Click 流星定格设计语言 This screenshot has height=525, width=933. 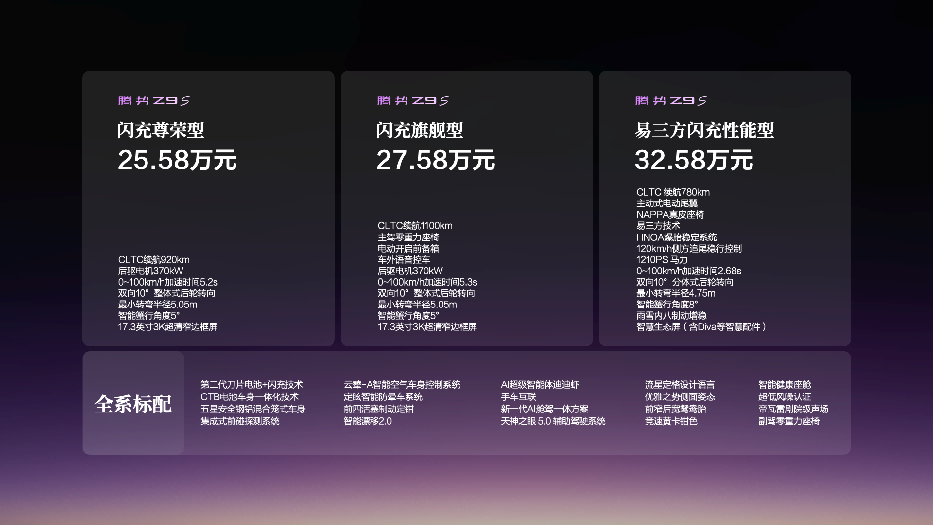(x=680, y=385)
